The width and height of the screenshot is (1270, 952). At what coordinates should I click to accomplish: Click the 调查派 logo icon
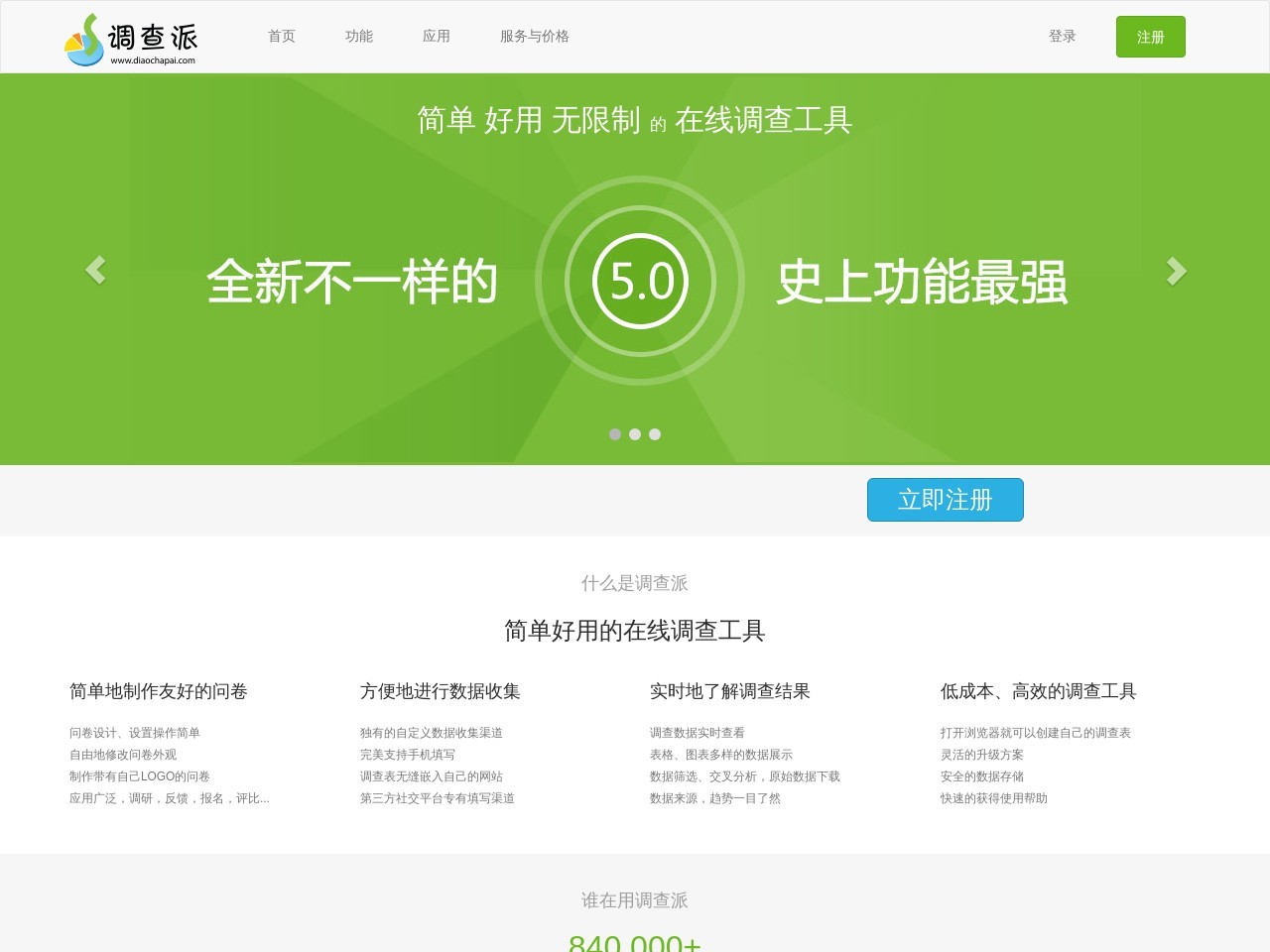pos(85,41)
